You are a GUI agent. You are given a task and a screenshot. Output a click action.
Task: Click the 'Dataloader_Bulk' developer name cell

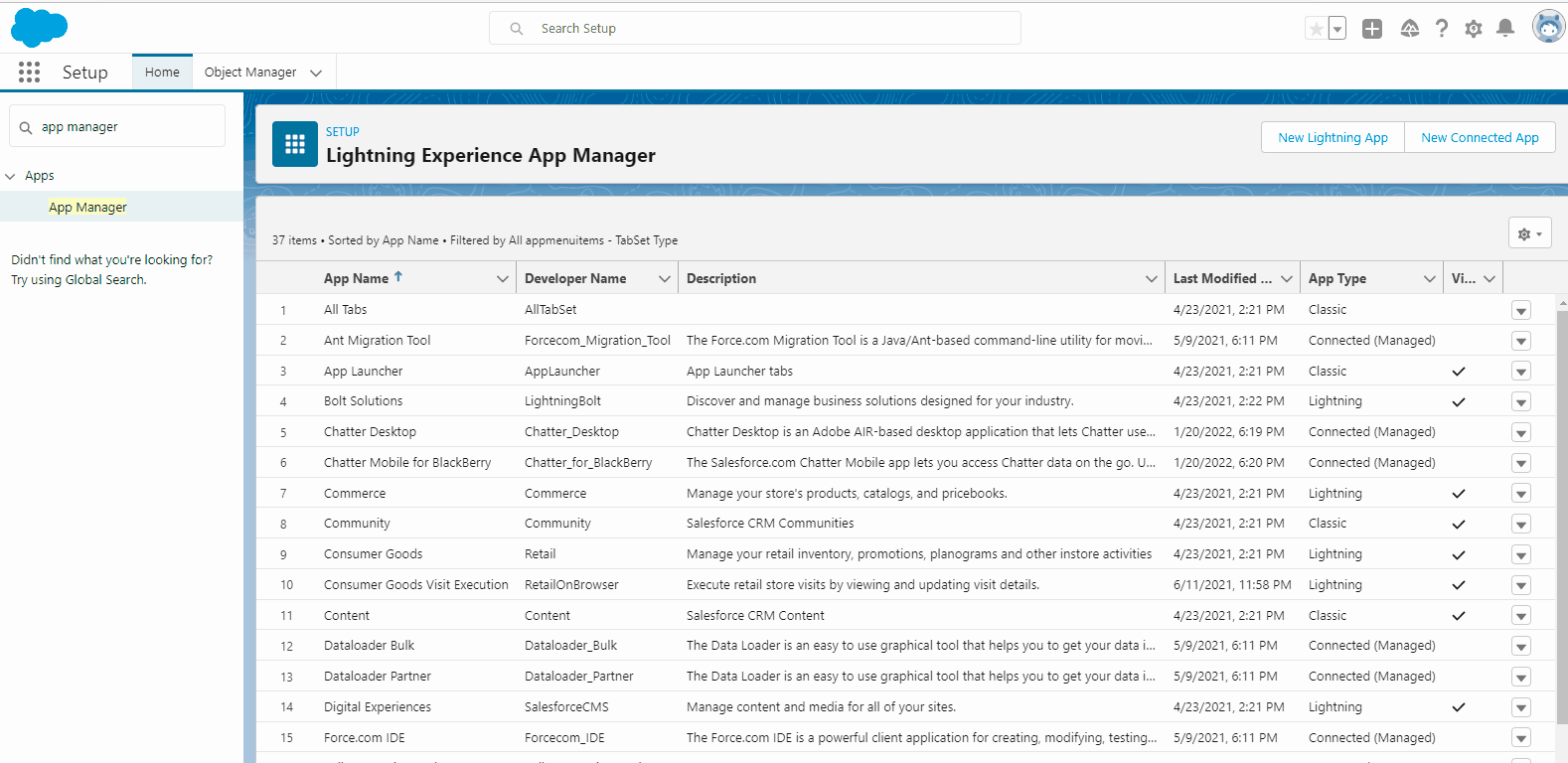click(x=570, y=646)
